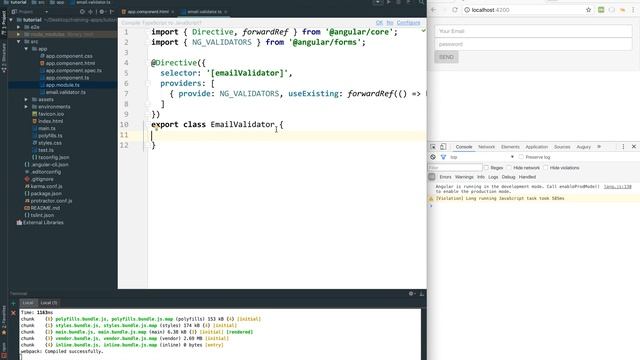Click No in compile TypeScript banner
Viewport: 640px width, 360px height.
(x=389, y=23)
